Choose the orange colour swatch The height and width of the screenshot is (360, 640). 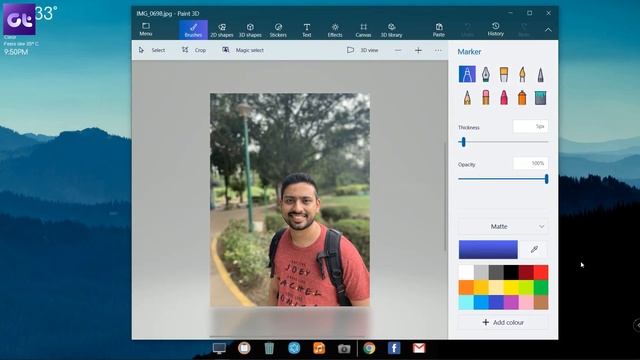coord(466,287)
